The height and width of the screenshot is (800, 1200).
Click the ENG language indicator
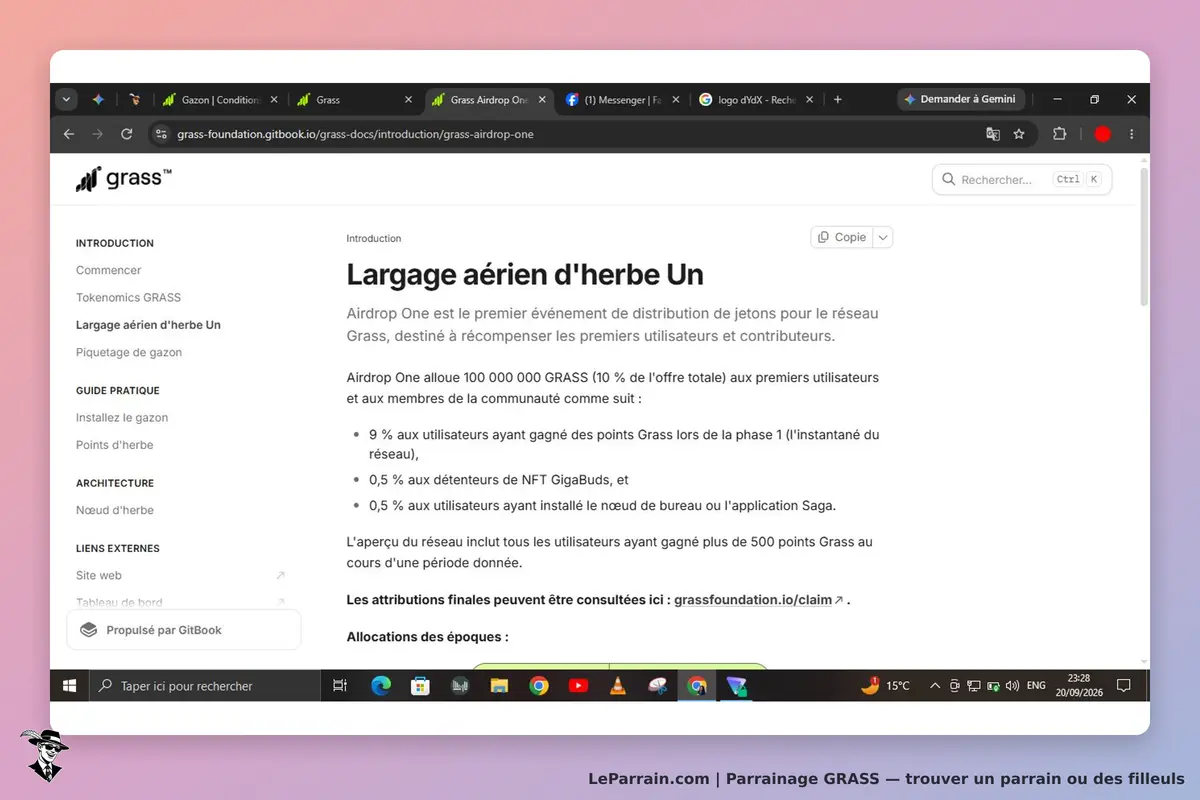point(1036,686)
